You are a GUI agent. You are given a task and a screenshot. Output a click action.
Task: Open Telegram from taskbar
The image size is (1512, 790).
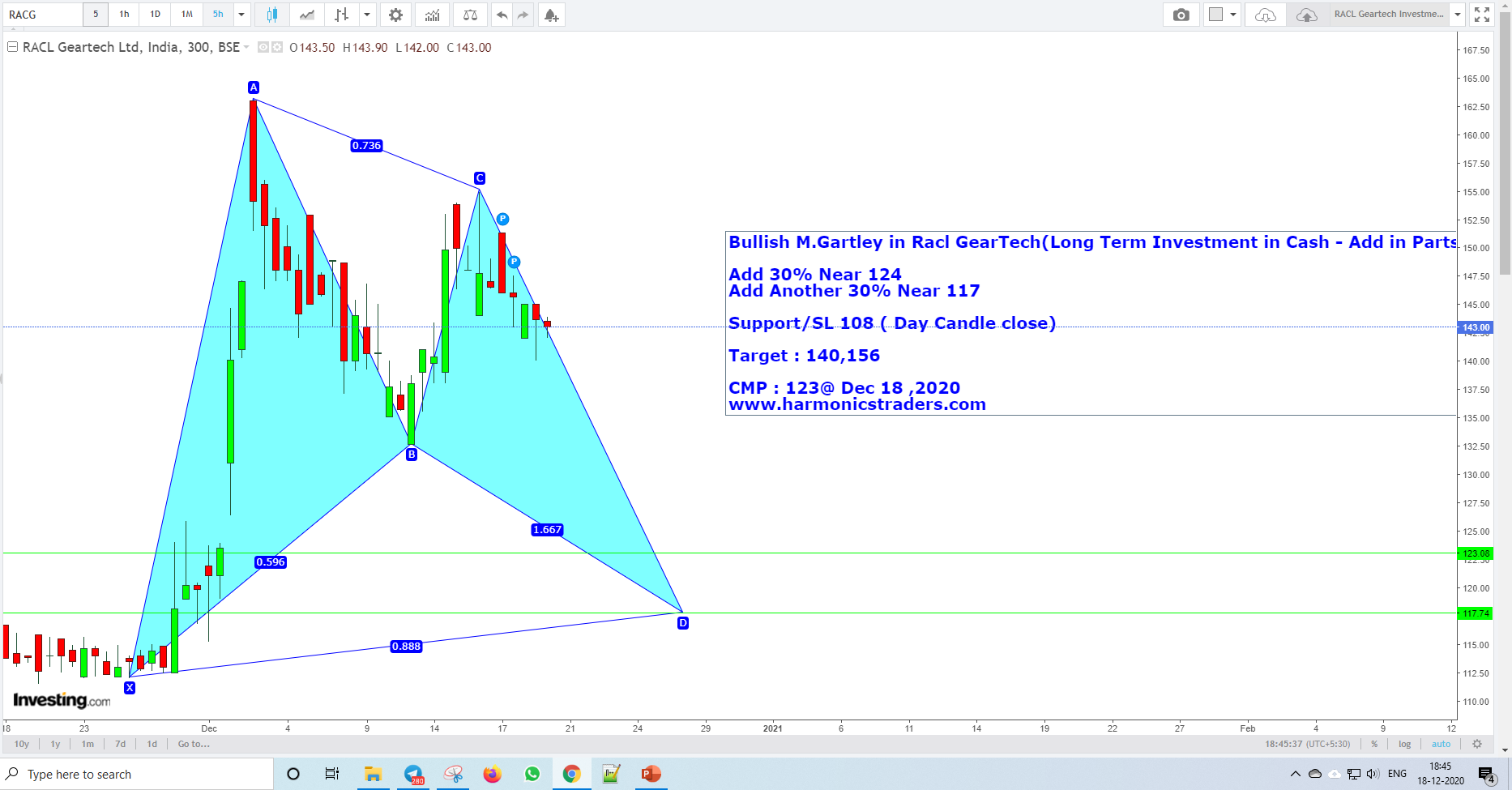tap(413, 774)
